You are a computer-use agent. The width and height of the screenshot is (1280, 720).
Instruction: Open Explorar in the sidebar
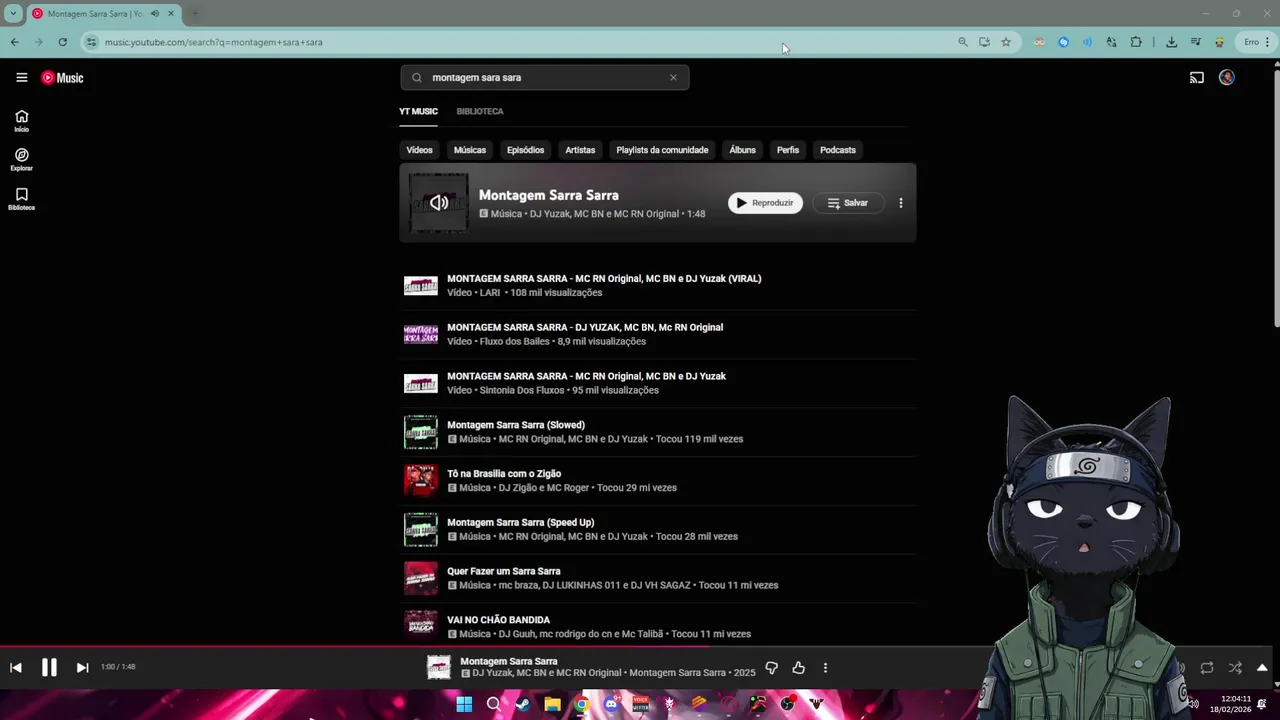tap(21, 159)
